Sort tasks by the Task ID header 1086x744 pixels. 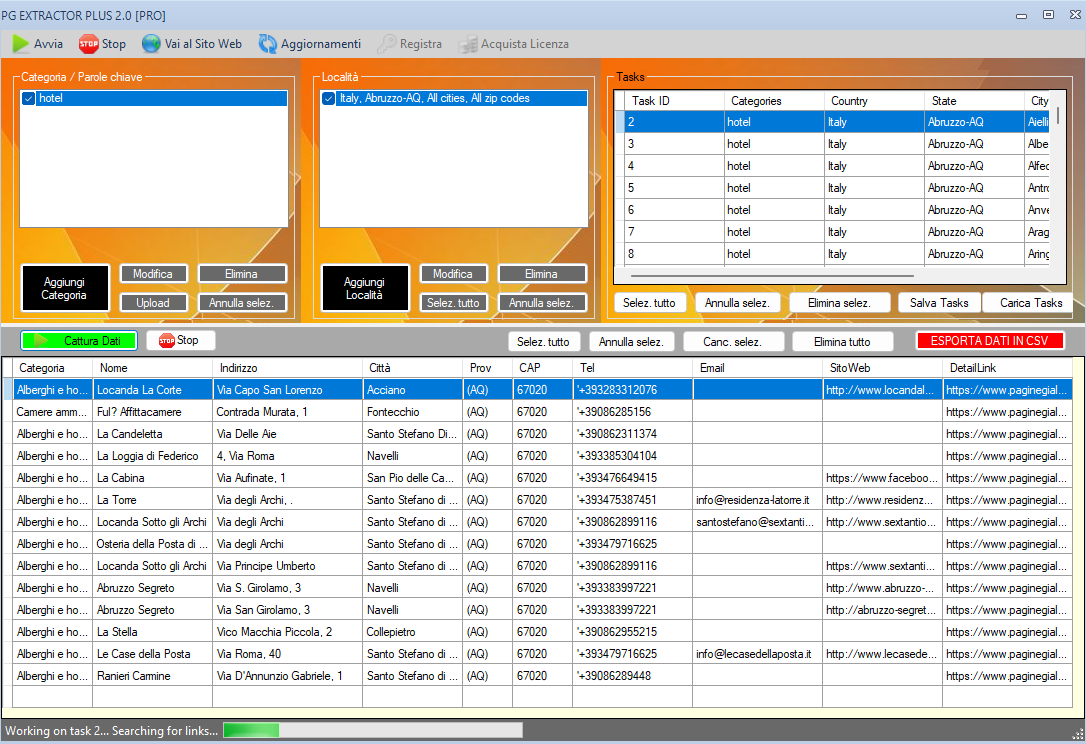[673, 101]
